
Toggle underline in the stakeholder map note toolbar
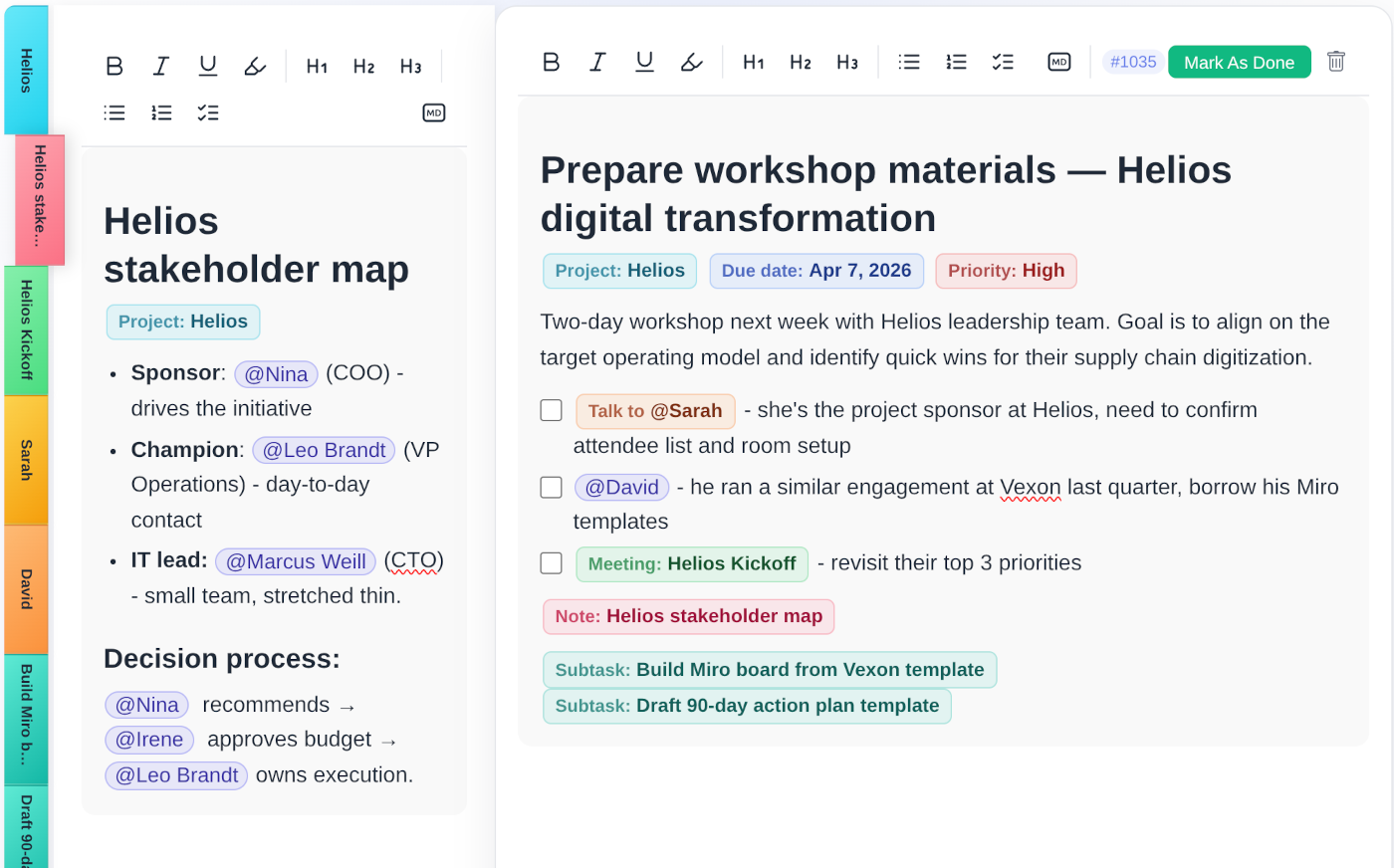click(207, 66)
